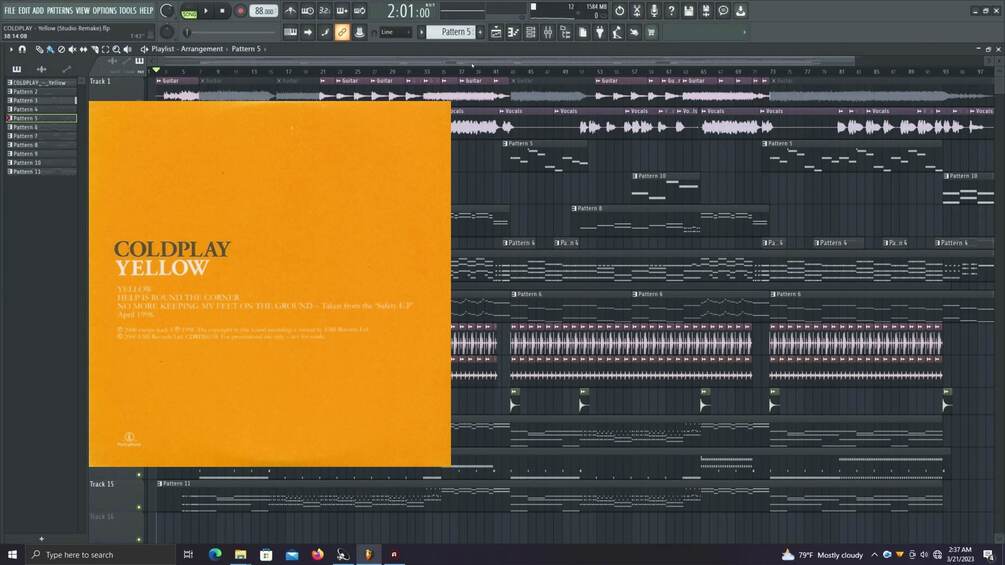Toggle loop recording icon
The height and width of the screenshot is (565, 1005).
coord(360,11)
